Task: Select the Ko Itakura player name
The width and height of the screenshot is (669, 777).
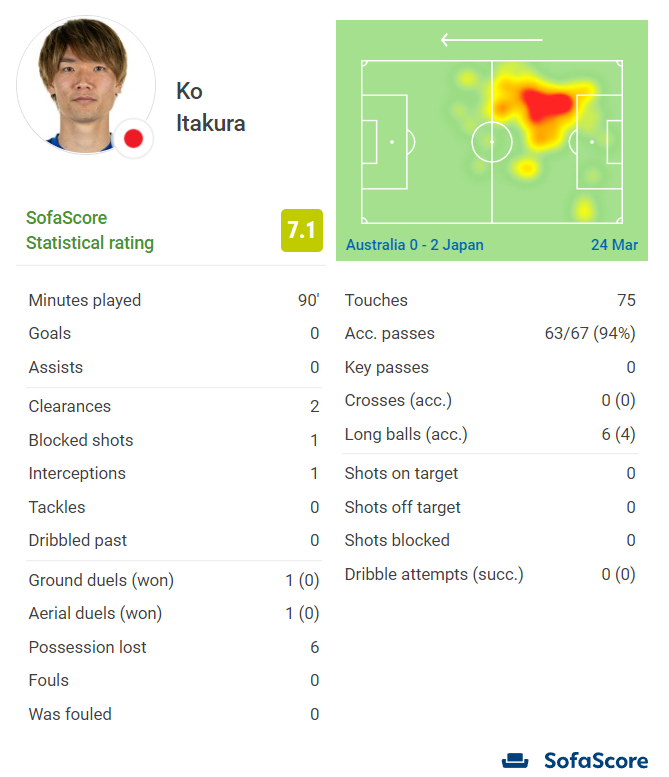Action: (211, 107)
